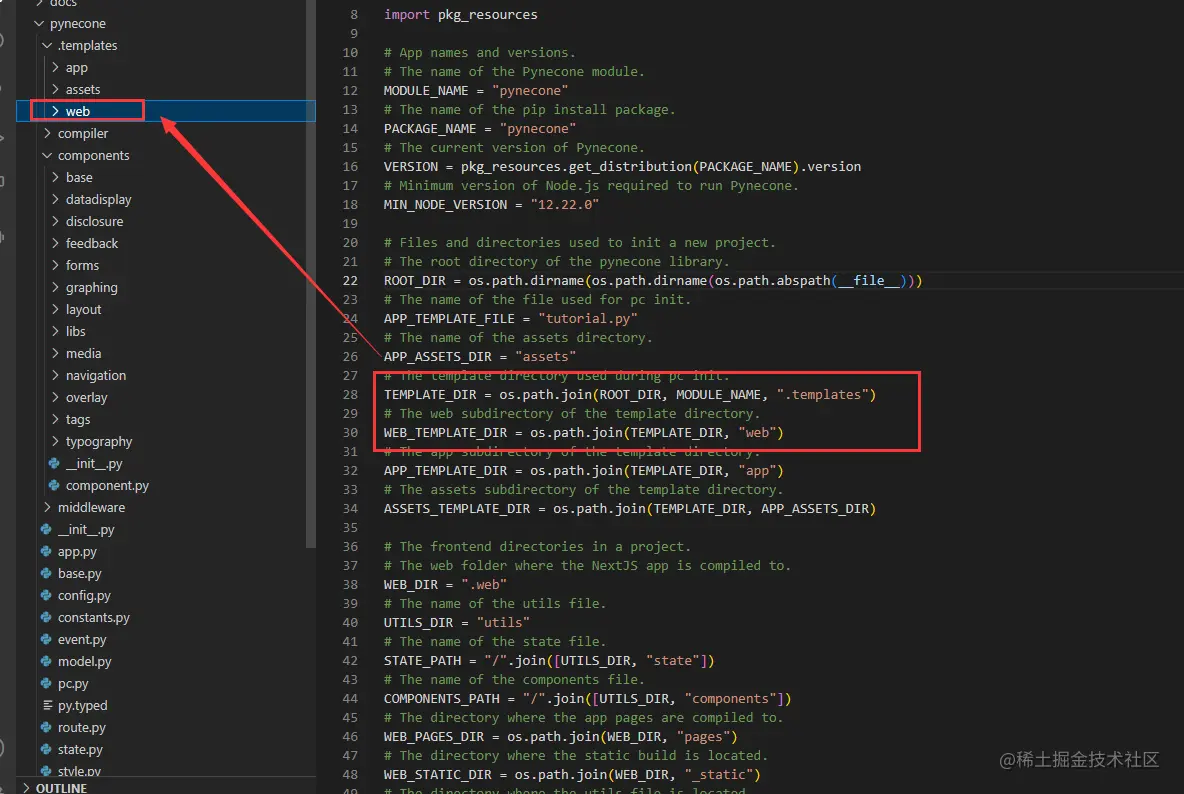
Task: Click Python file icon beside constants.py
Action: pos(47,617)
